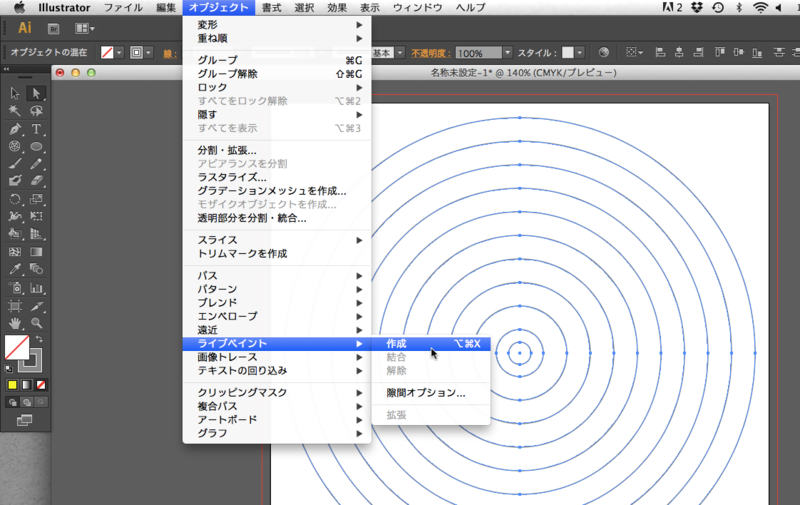
Task: Click Horizontal Align Left icon
Action: [x=660, y=53]
